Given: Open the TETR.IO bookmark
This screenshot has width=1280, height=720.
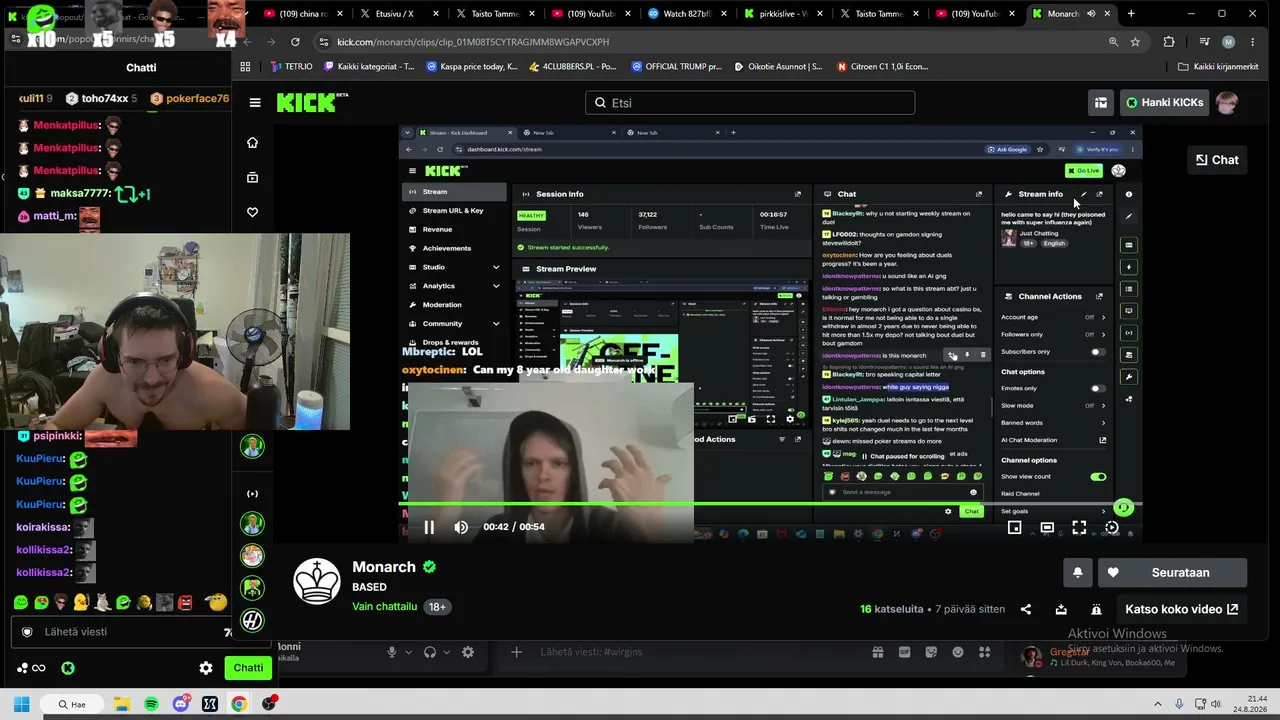Looking at the screenshot, I should pyautogui.click(x=292, y=67).
